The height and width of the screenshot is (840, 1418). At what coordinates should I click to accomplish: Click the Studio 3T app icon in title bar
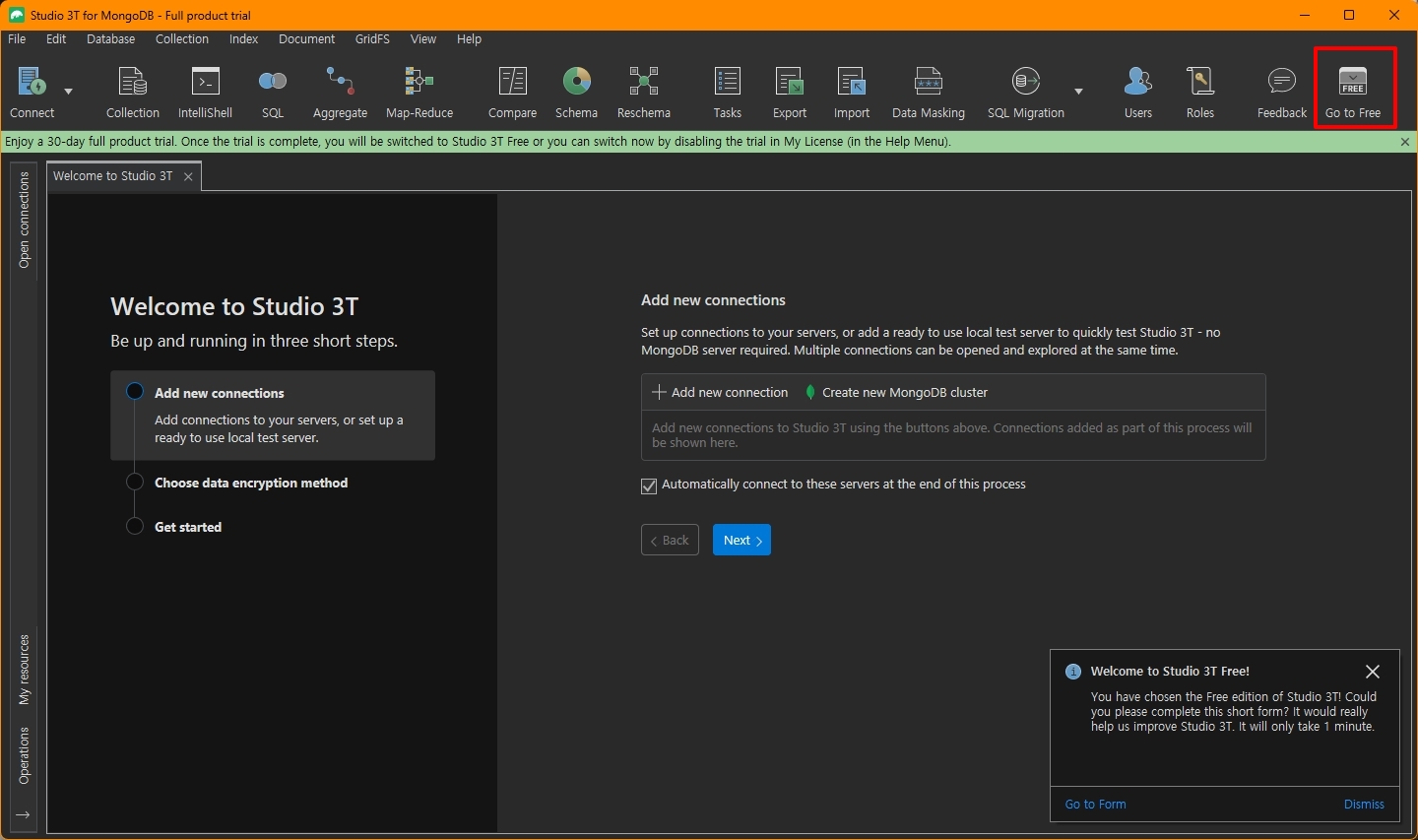(x=16, y=15)
